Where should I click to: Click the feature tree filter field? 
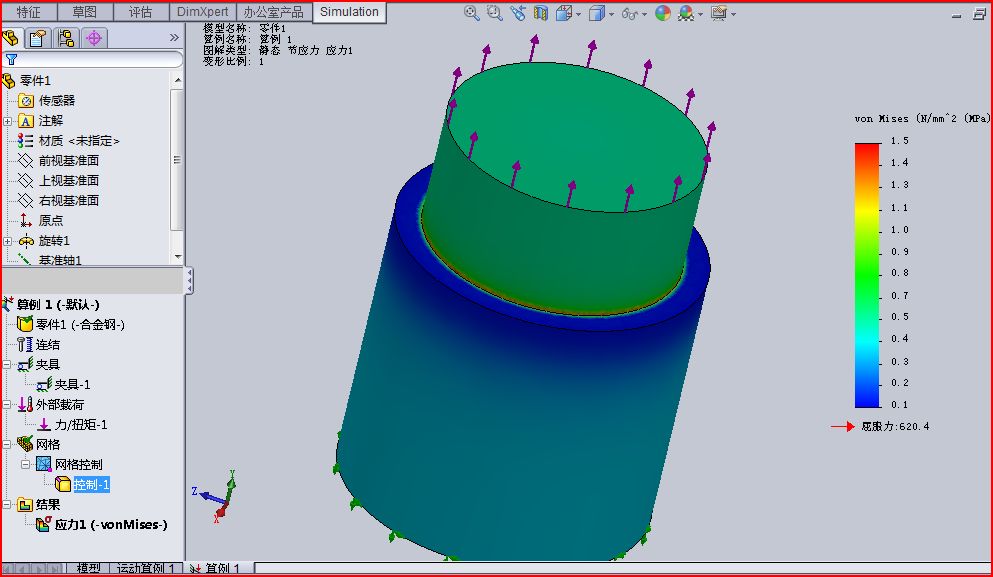click(x=93, y=60)
